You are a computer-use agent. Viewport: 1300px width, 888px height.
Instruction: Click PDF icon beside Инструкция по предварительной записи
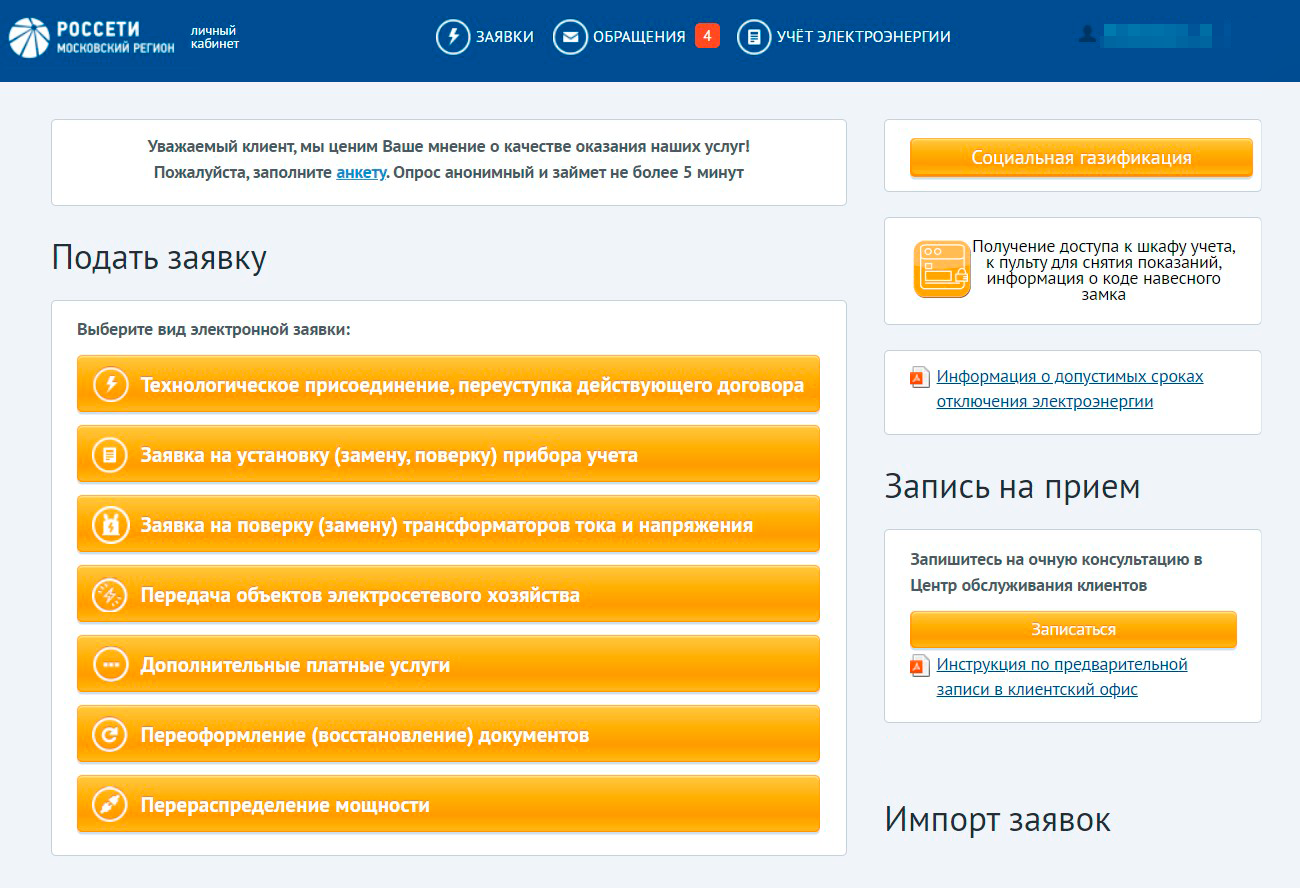point(920,666)
